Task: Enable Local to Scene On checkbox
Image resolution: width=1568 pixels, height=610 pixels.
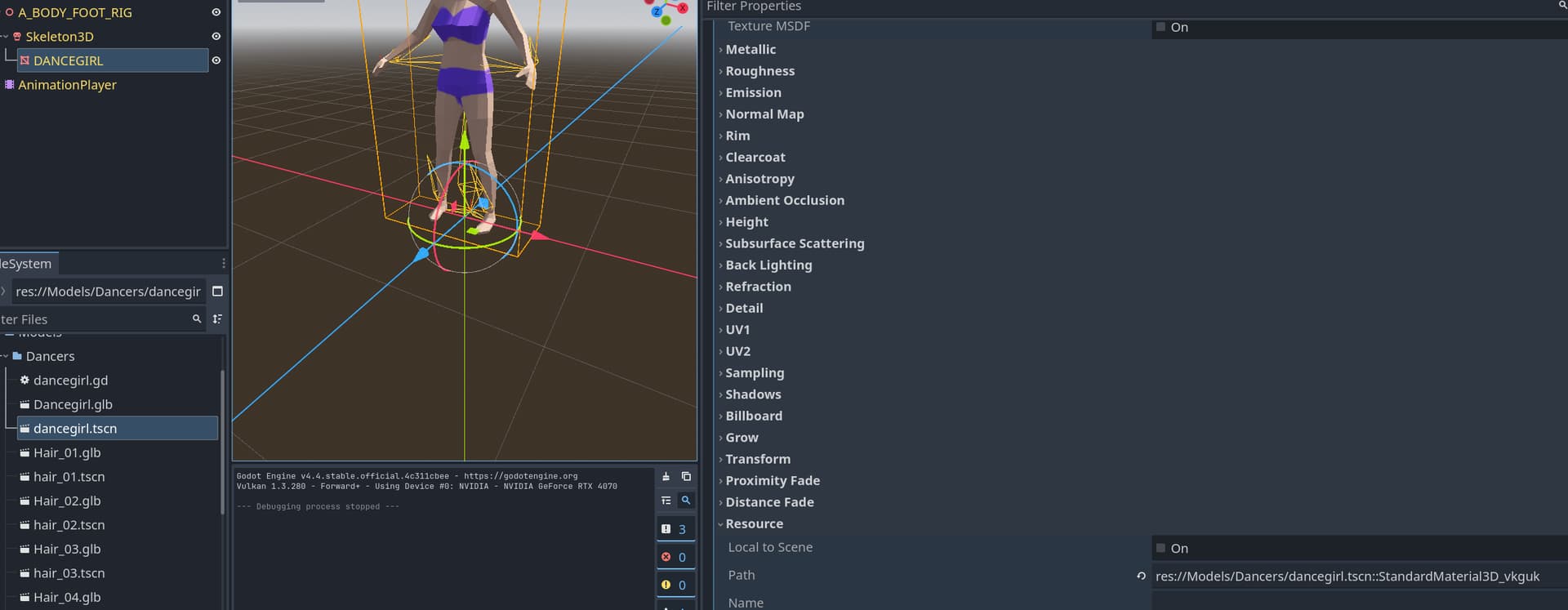Action: [1160, 548]
